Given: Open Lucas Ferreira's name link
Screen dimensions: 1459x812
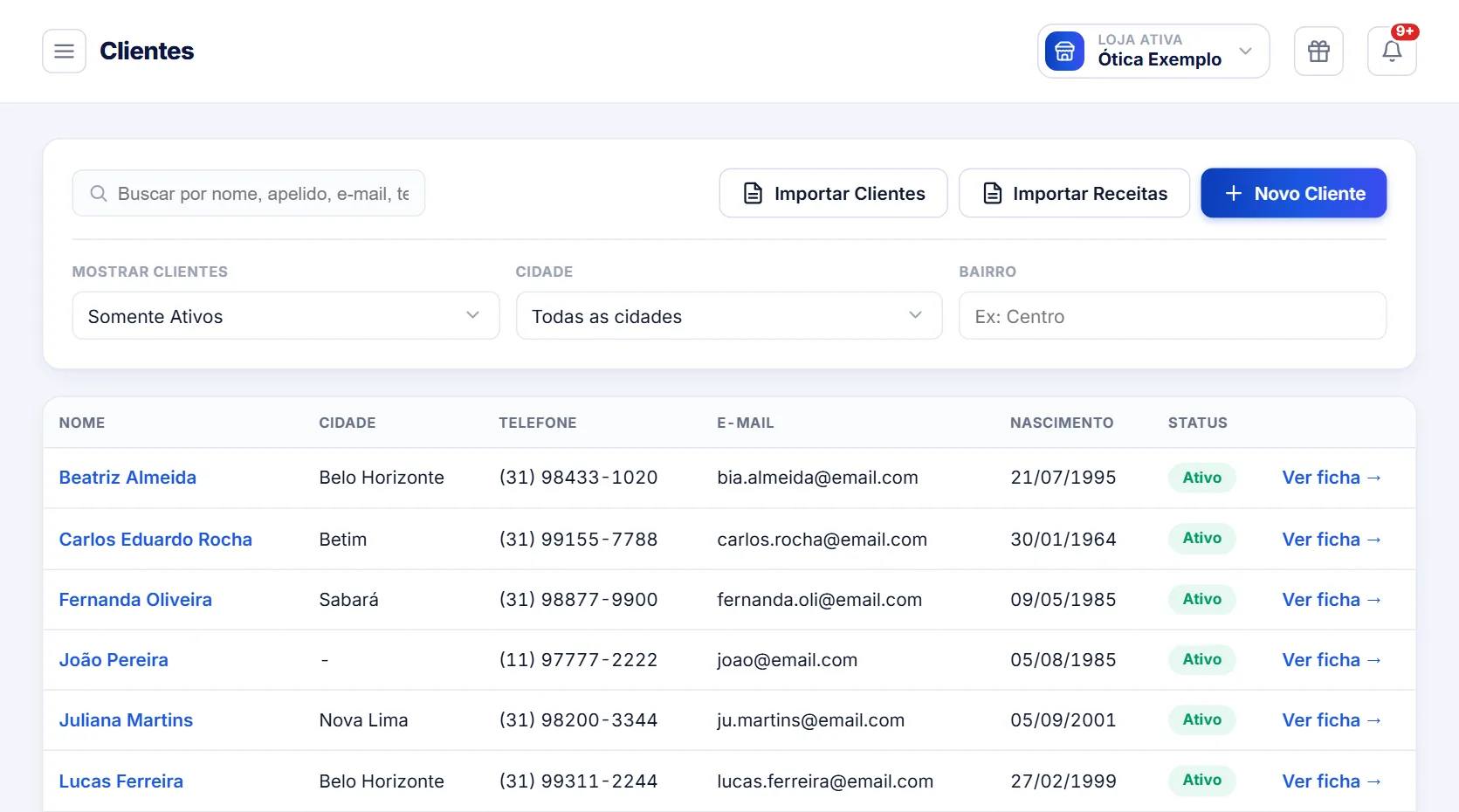Looking at the screenshot, I should click(121, 781).
